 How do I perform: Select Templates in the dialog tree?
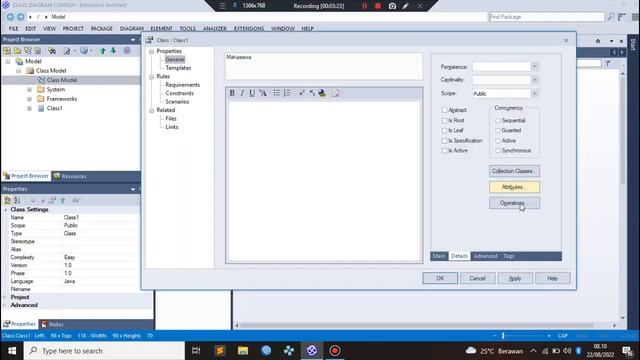pos(178,68)
